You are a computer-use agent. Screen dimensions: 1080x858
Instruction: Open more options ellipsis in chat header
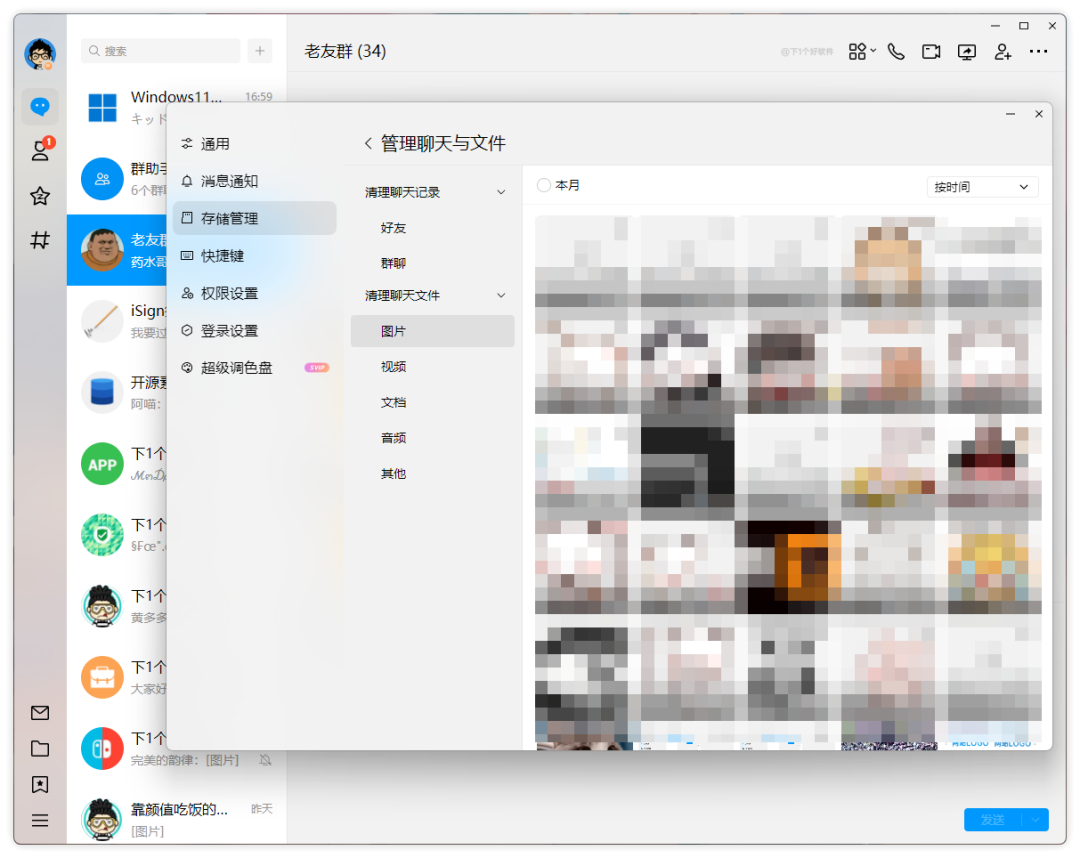(x=1039, y=52)
